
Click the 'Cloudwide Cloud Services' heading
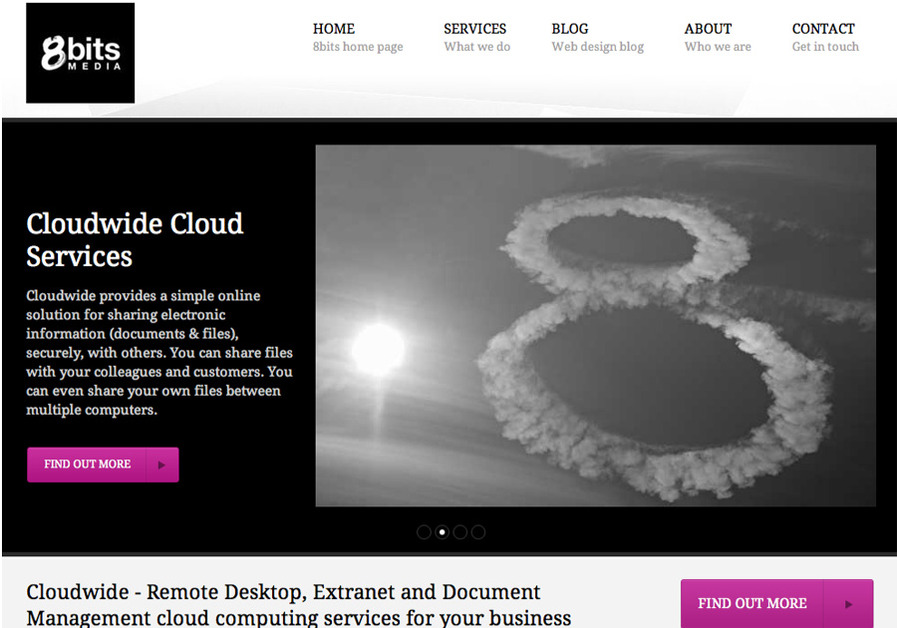click(x=135, y=240)
